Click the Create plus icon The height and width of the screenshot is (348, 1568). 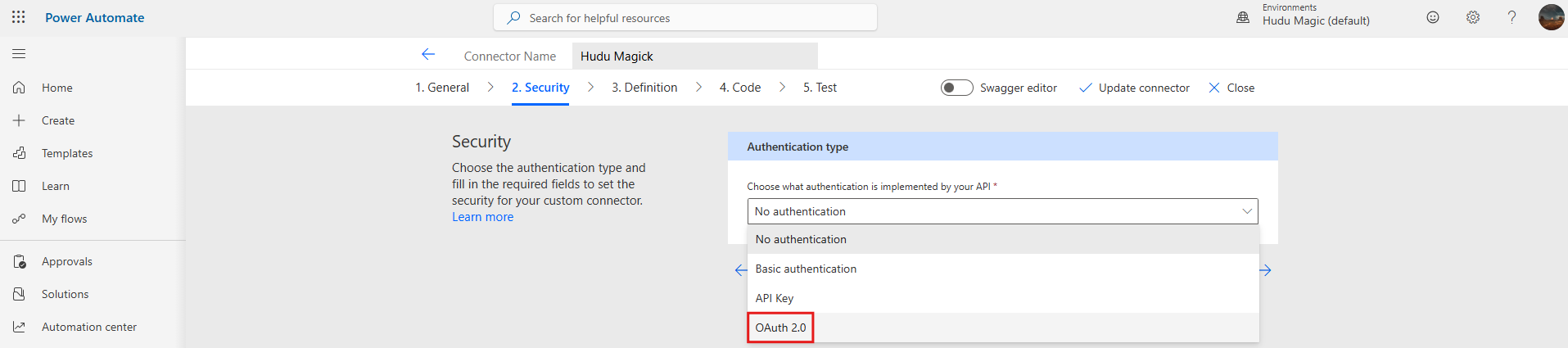click(x=19, y=120)
